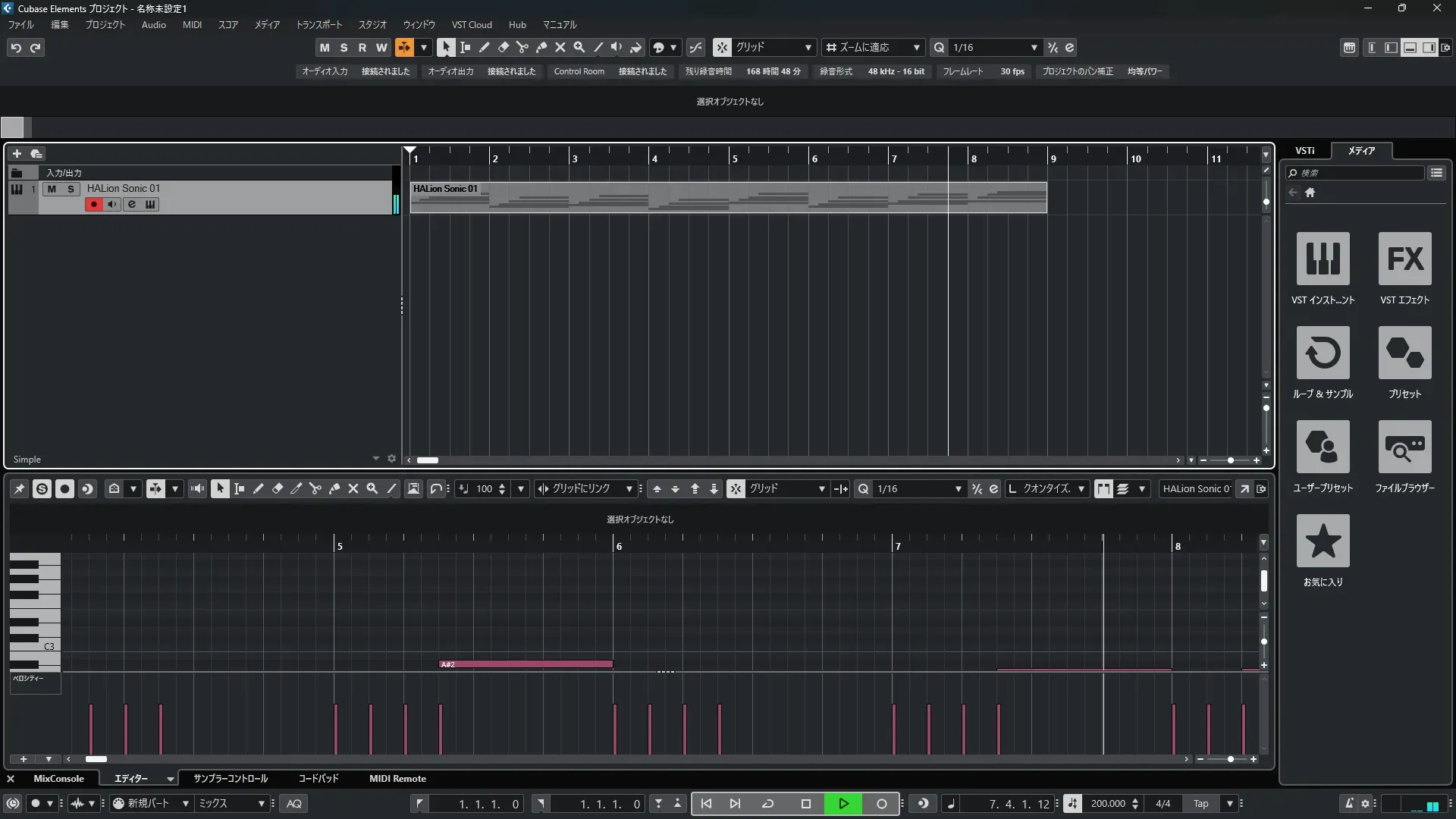The height and width of the screenshot is (819, 1456).
Task: Open the Favorites star tile
Action: click(x=1323, y=541)
